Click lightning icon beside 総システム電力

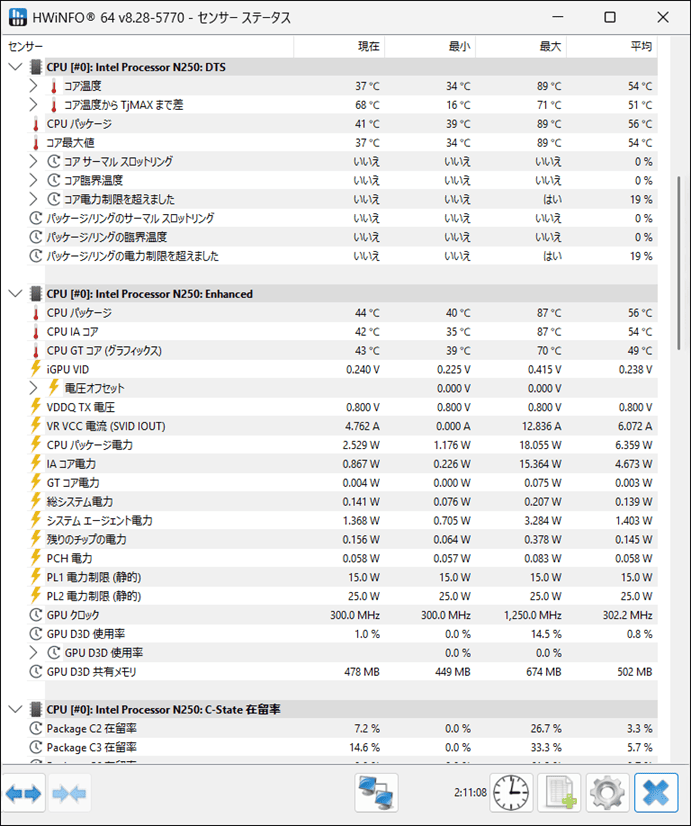[36, 502]
